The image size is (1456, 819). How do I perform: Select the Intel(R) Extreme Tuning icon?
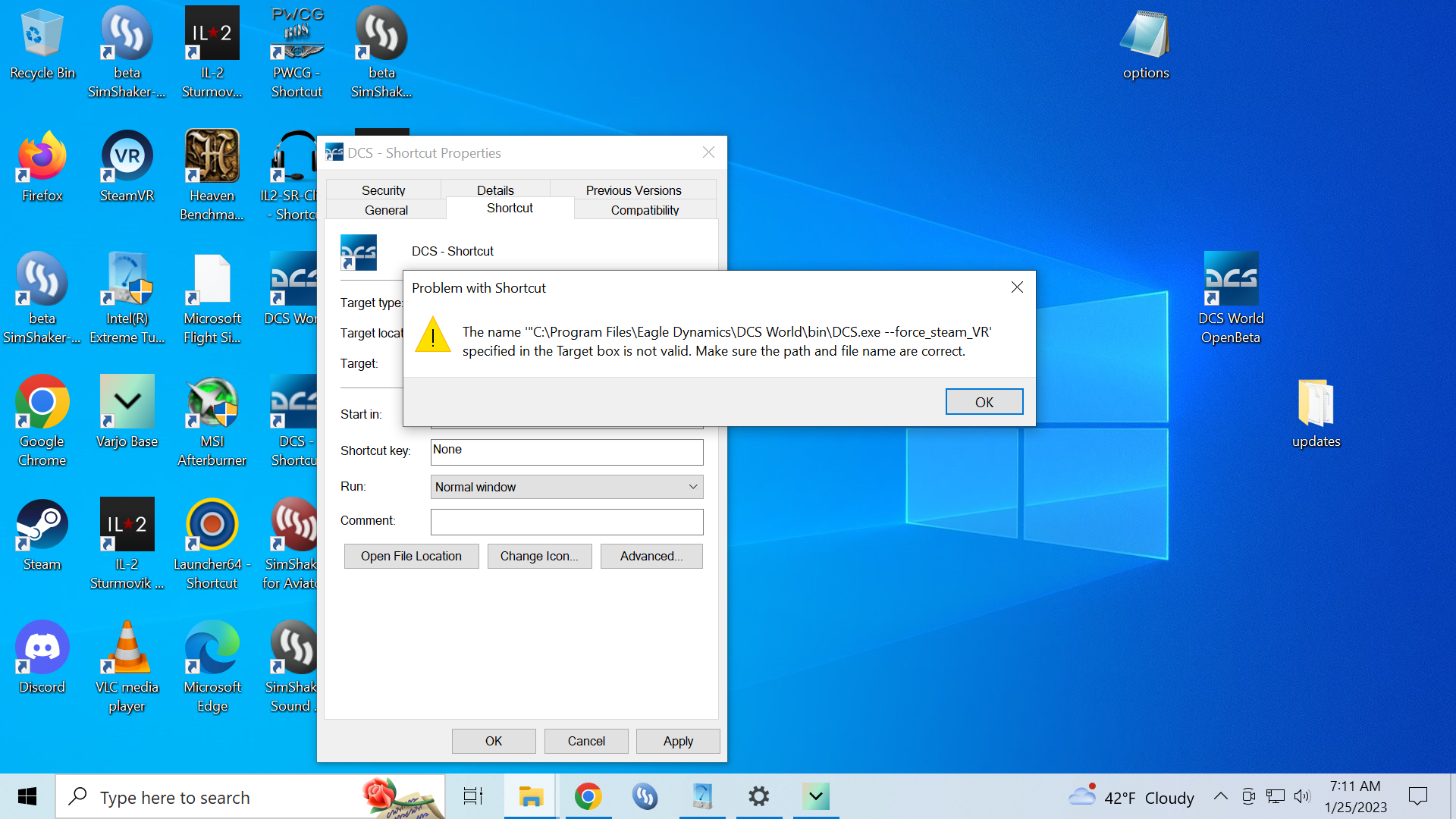pos(127,299)
